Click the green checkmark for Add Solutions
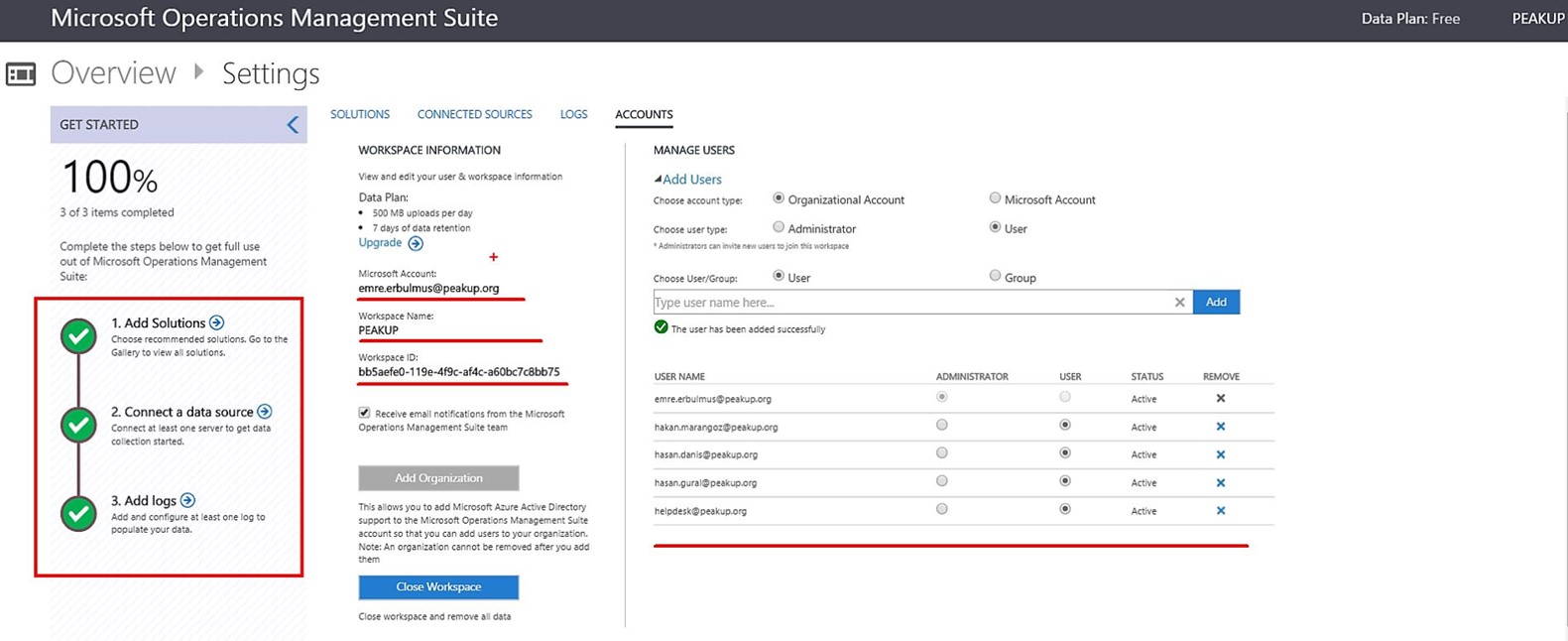This screenshot has width=1568, height=641. click(x=78, y=336)
